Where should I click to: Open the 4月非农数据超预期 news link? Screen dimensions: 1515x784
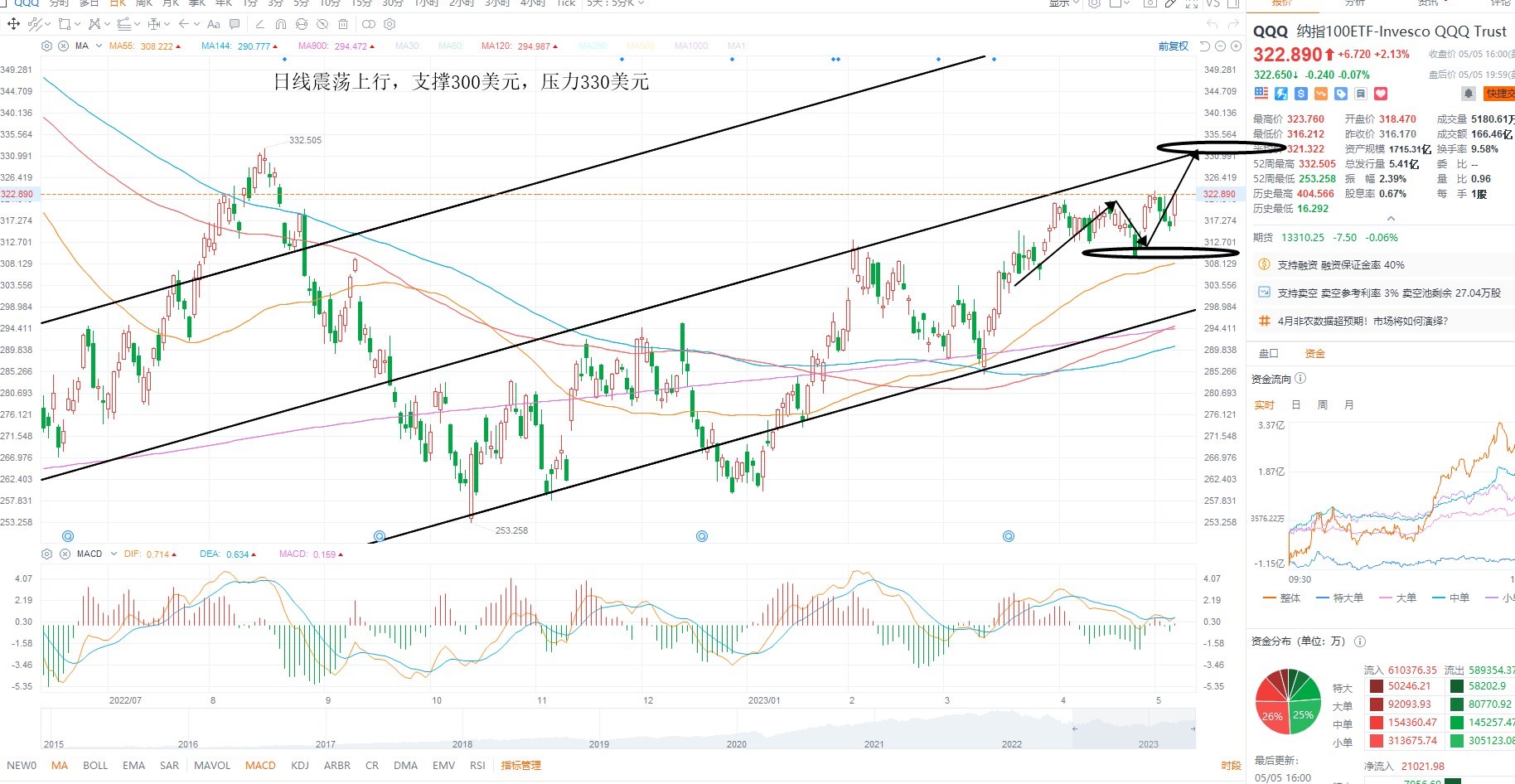1363,321
